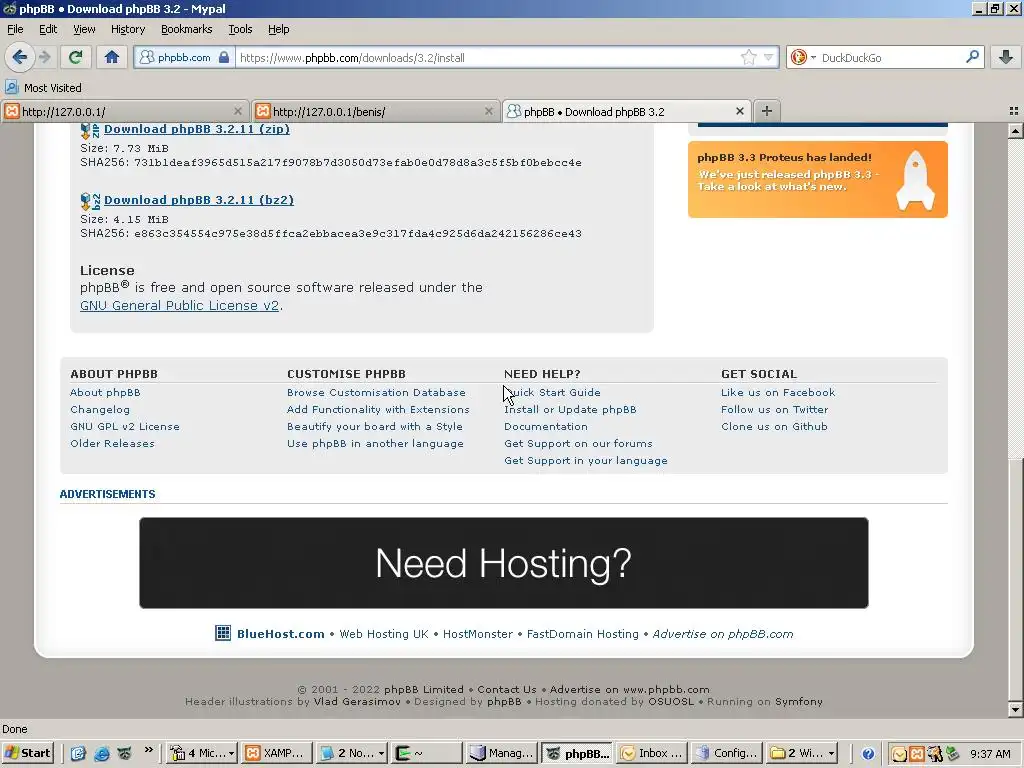Click the bz2 package download icon

point(89,201)
